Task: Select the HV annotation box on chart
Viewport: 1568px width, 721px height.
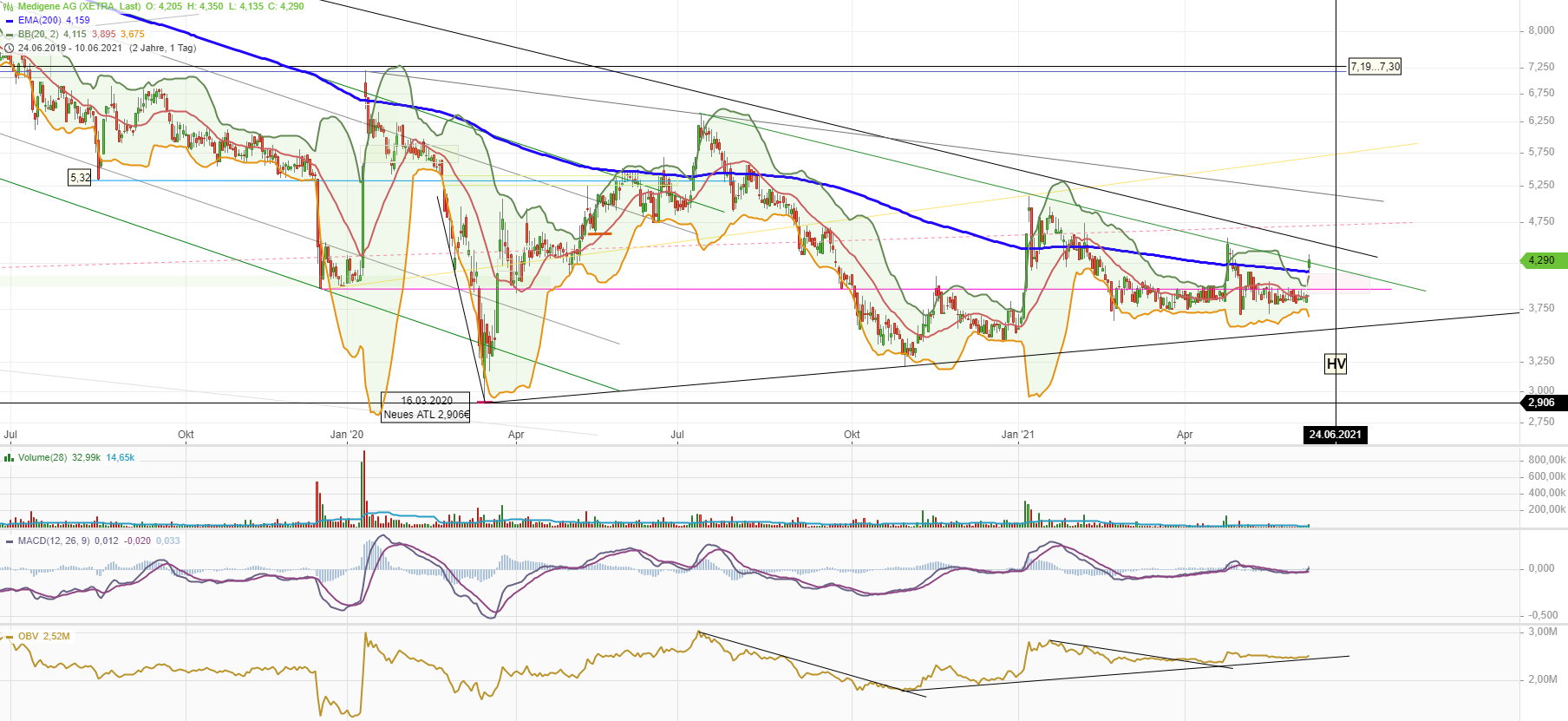Action: click(1336, 364)
